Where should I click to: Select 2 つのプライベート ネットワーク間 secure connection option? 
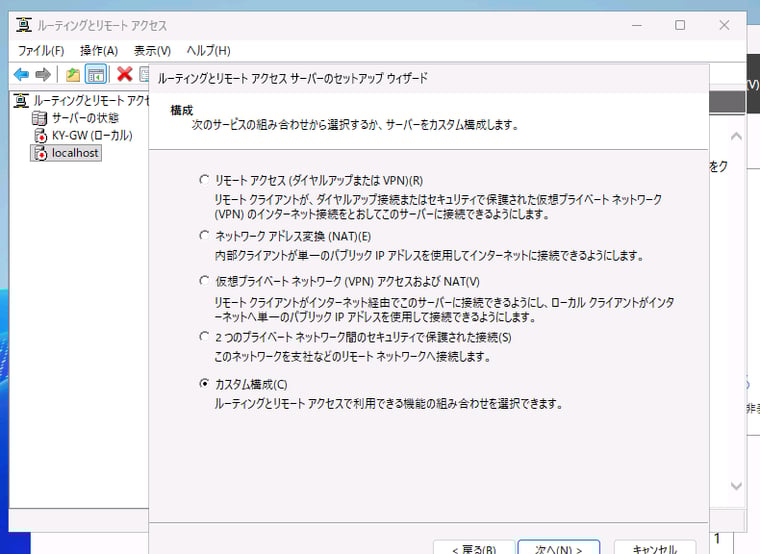pyautogui.click(x=205, y=337)
